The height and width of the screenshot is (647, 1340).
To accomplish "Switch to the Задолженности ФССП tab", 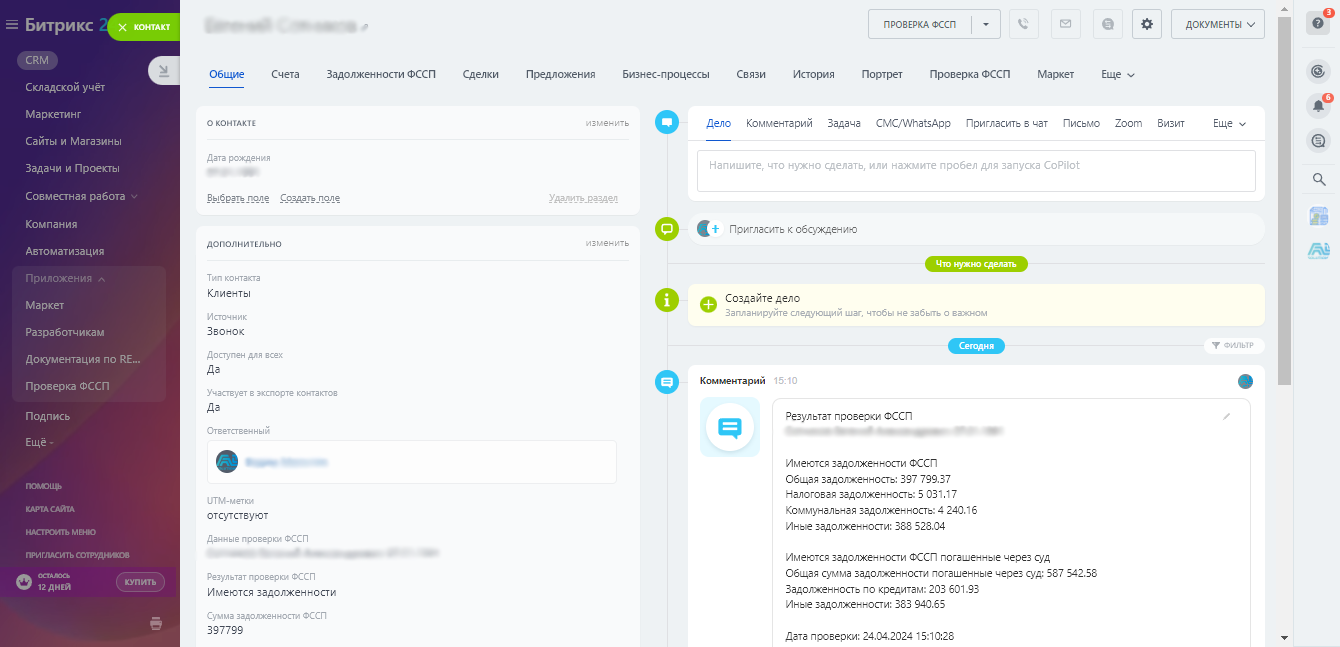I will click(381, 74).
